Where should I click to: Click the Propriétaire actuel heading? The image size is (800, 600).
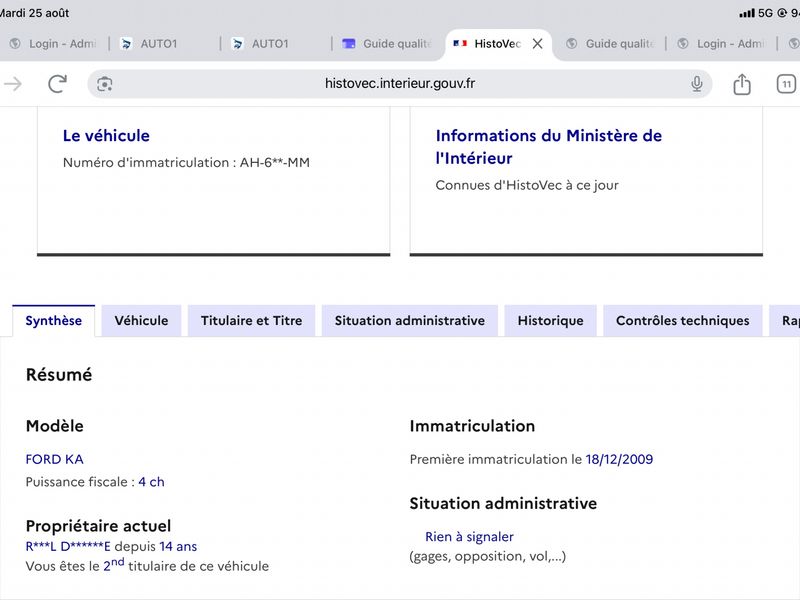[x=98, y=526]
